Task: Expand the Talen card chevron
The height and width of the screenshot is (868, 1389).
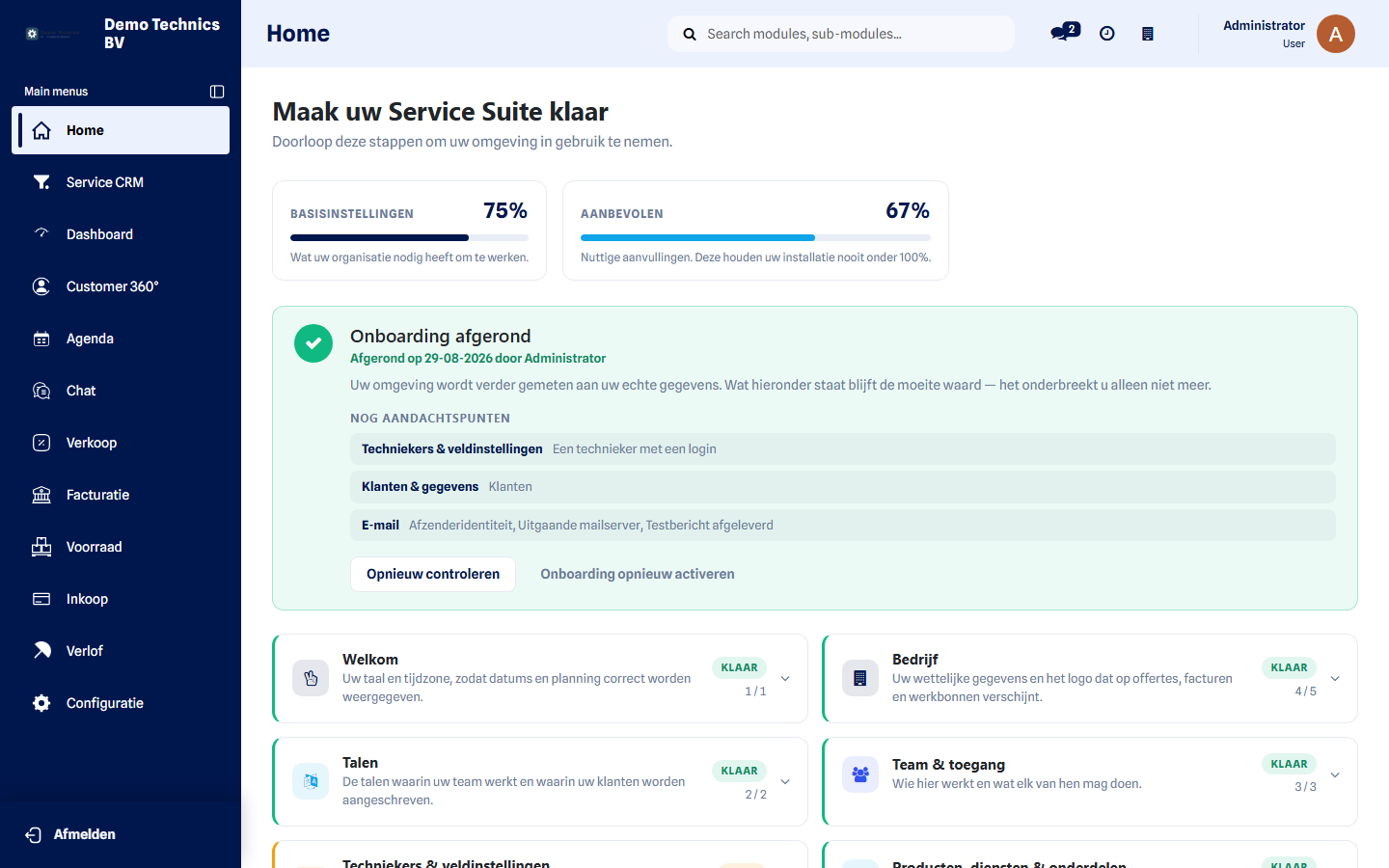Action: pos(785,782)
